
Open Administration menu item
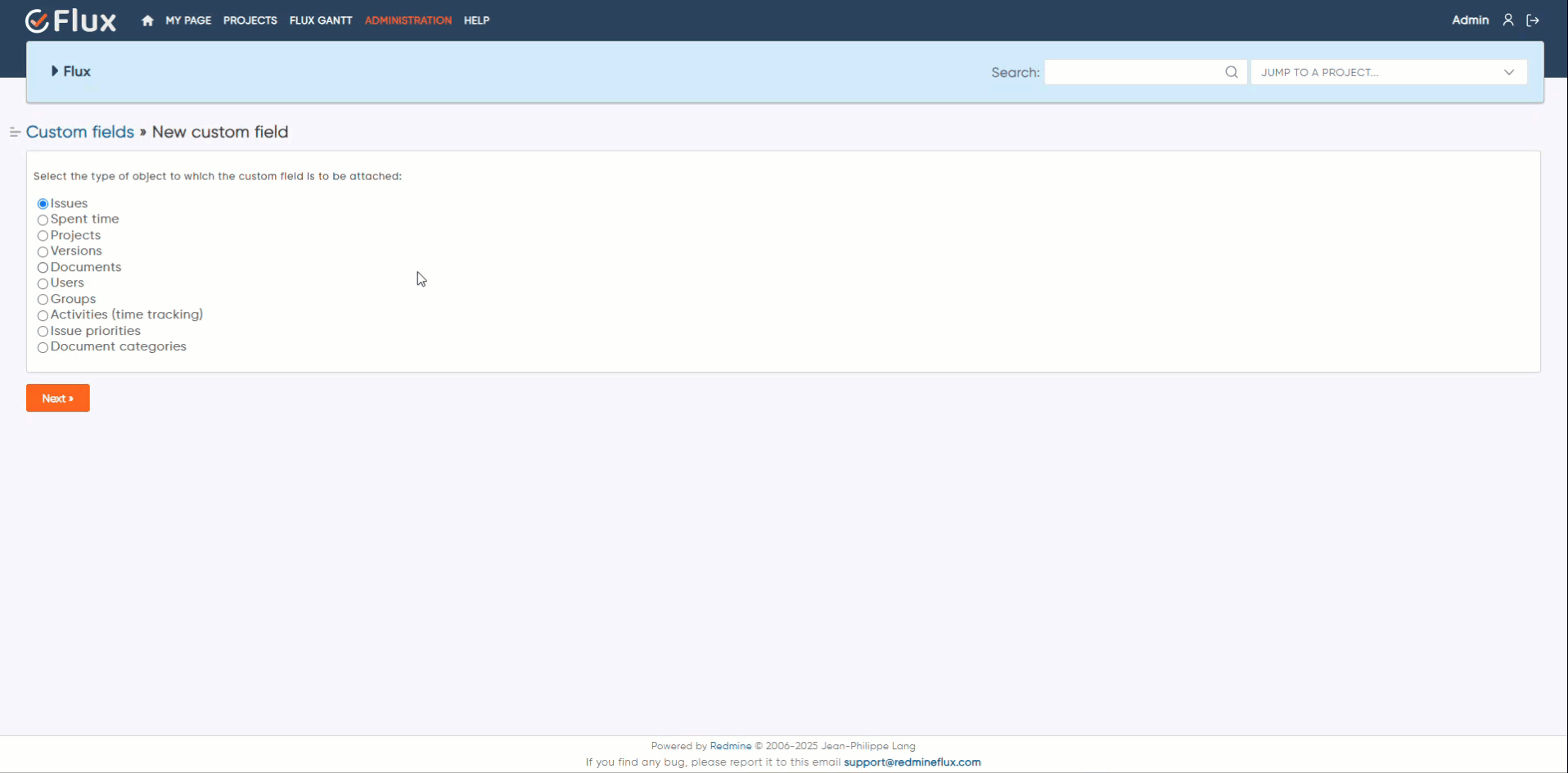tap(408, 20)
